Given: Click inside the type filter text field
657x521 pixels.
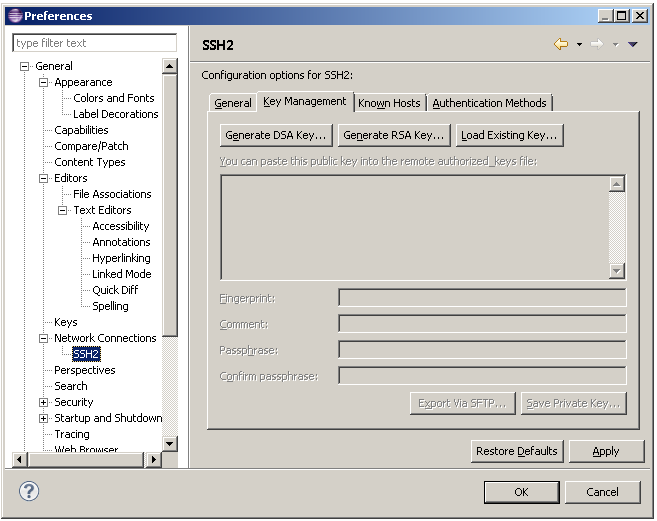Looking at the screenshot, I should [94, 43].
